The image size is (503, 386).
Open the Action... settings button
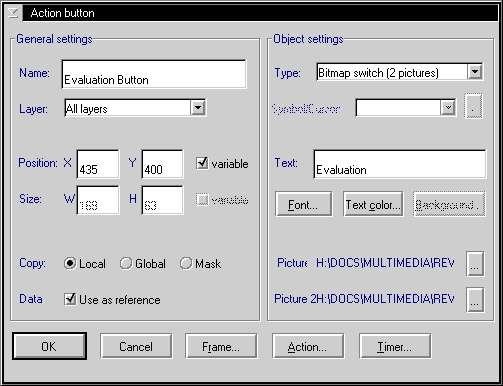308,346
